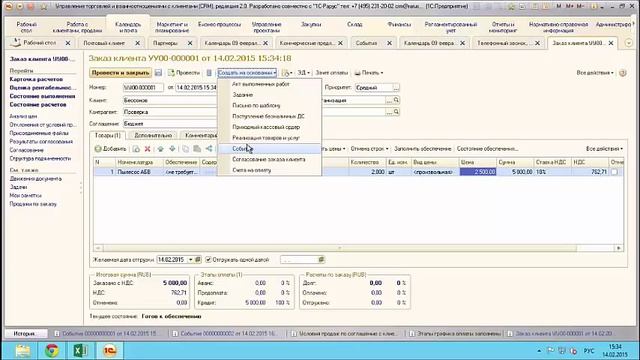Click the Состояние обеспечения button

[x=487, y=149]
